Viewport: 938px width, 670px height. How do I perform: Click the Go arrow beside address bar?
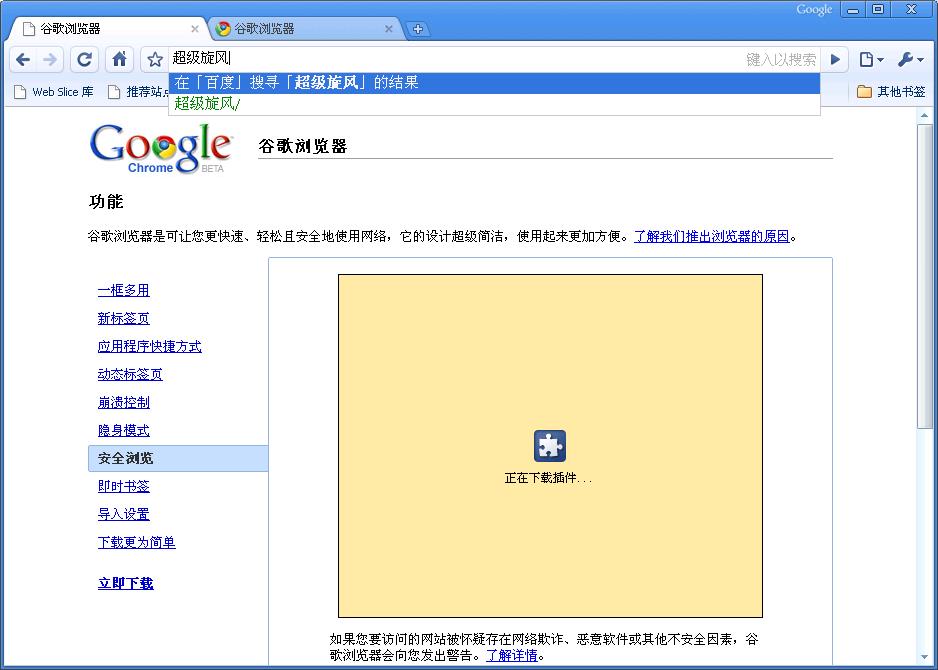[x=835, y=59]
